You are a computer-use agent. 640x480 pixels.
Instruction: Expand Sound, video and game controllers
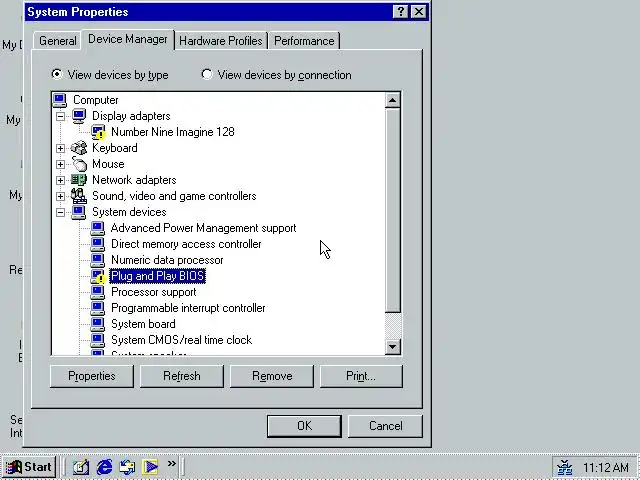tap(60, 196)
